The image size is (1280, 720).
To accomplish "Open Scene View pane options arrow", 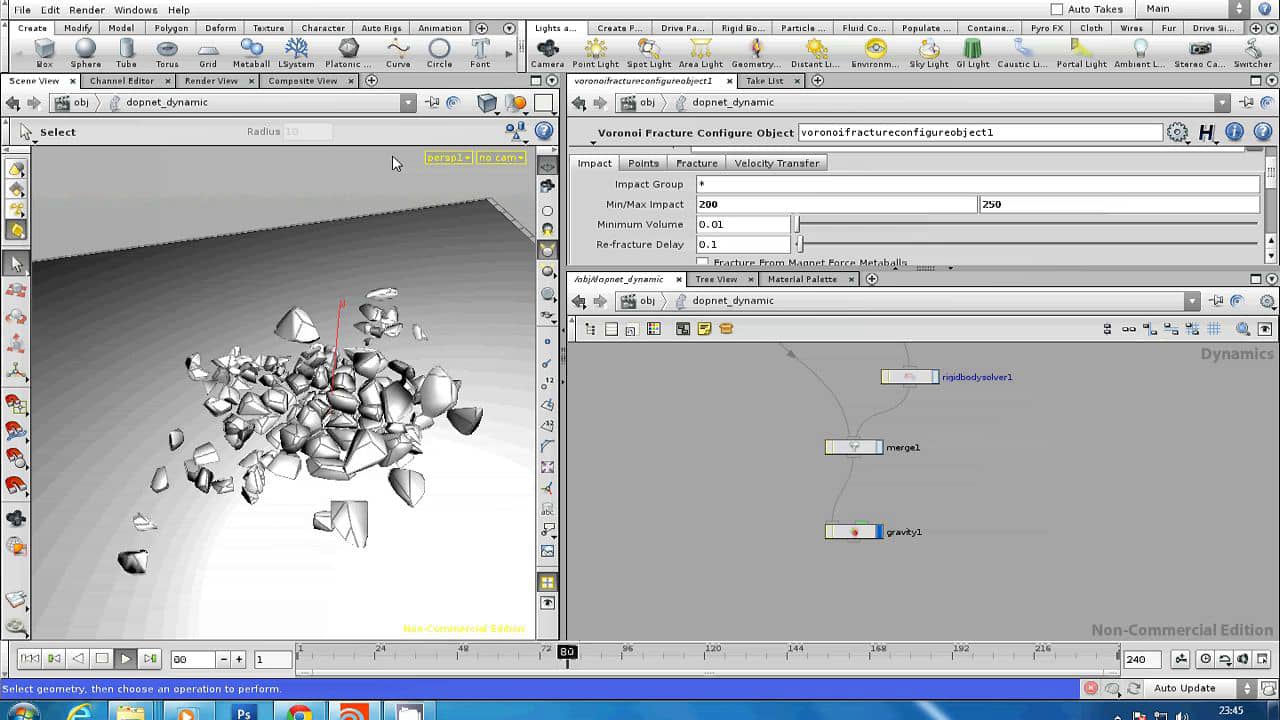I will (x=552, y=80).
